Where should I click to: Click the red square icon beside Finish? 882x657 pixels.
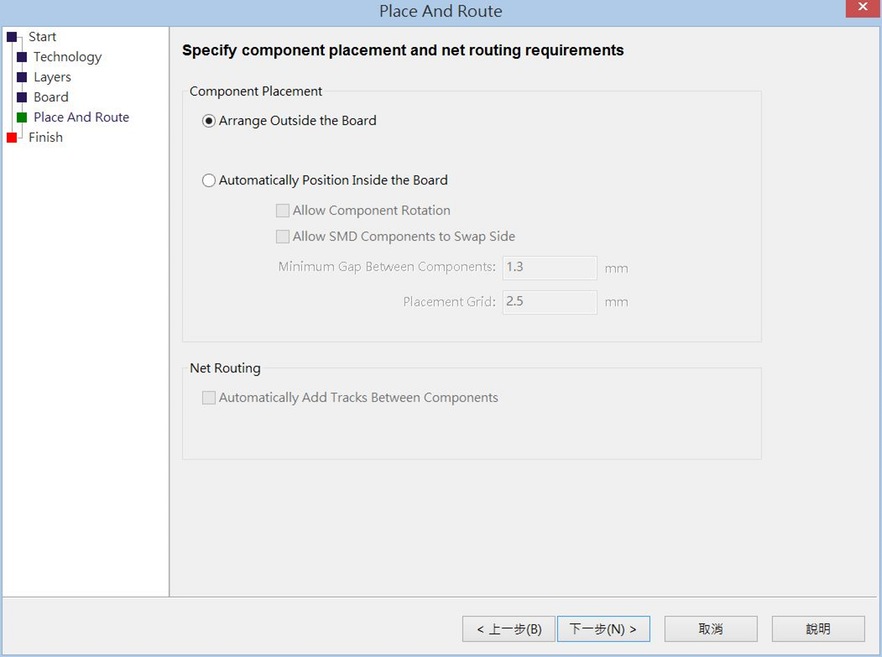(x=12, y=137)
